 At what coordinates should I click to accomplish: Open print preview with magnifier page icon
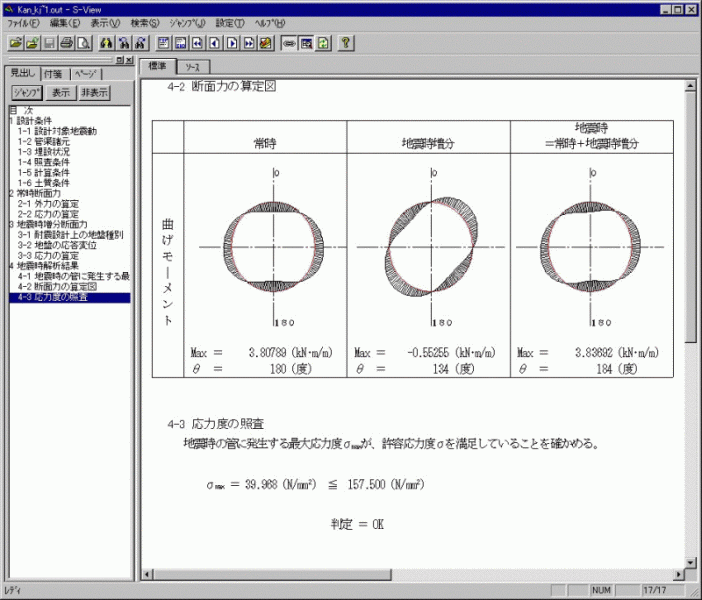[84, 43]
